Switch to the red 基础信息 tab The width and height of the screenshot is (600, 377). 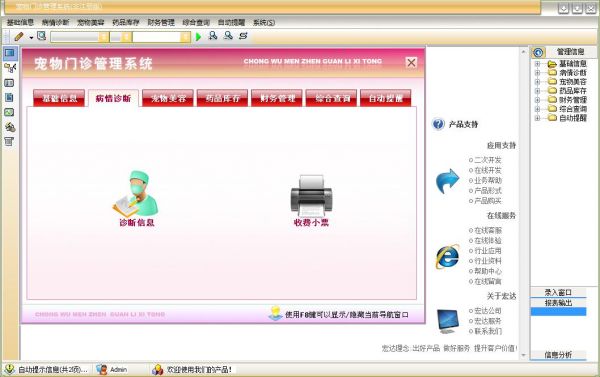[x=59, y=98]
